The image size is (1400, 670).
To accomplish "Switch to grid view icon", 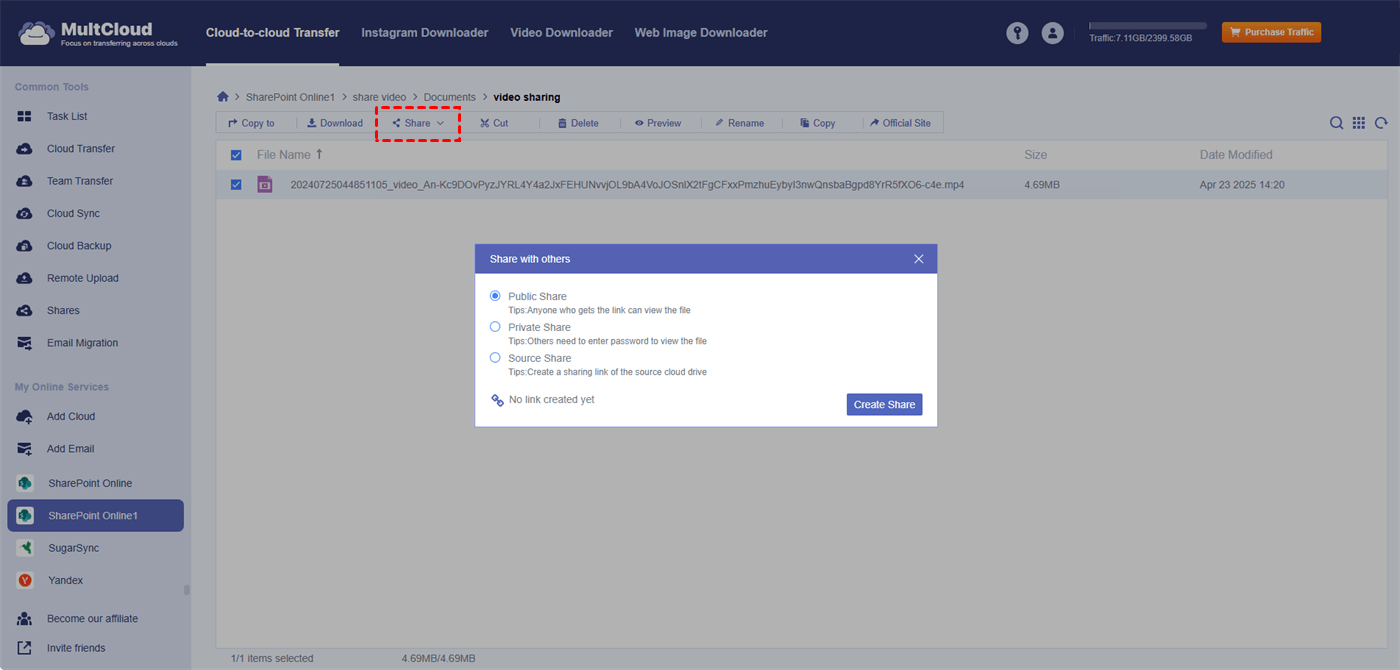I will (1358, 123).
